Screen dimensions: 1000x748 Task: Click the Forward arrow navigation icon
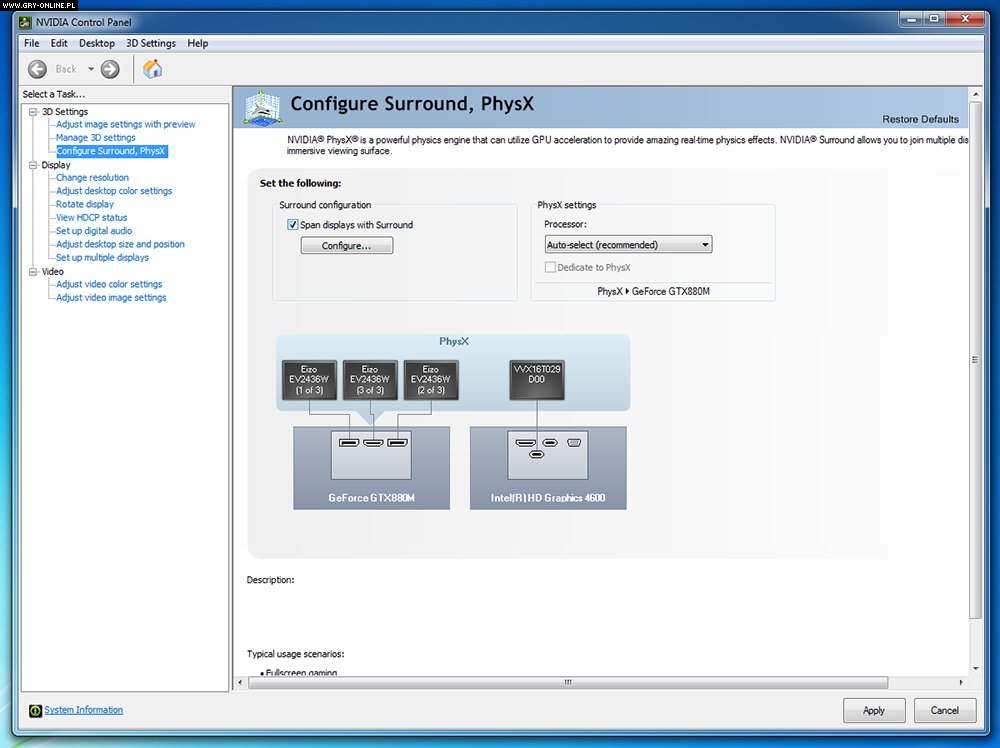point(110,69)
